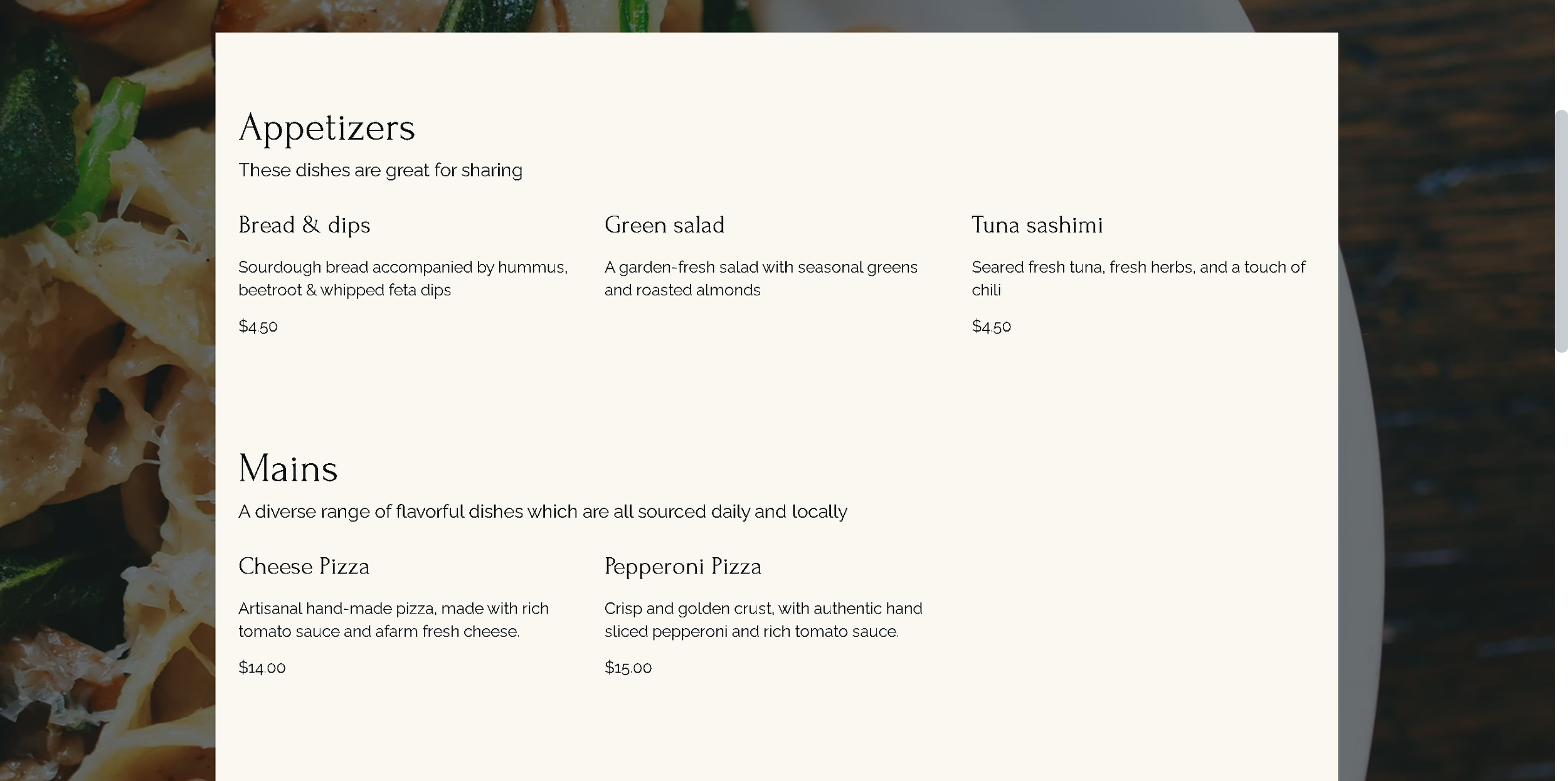Click the garden-fresh salad description text

pos(761,278)
